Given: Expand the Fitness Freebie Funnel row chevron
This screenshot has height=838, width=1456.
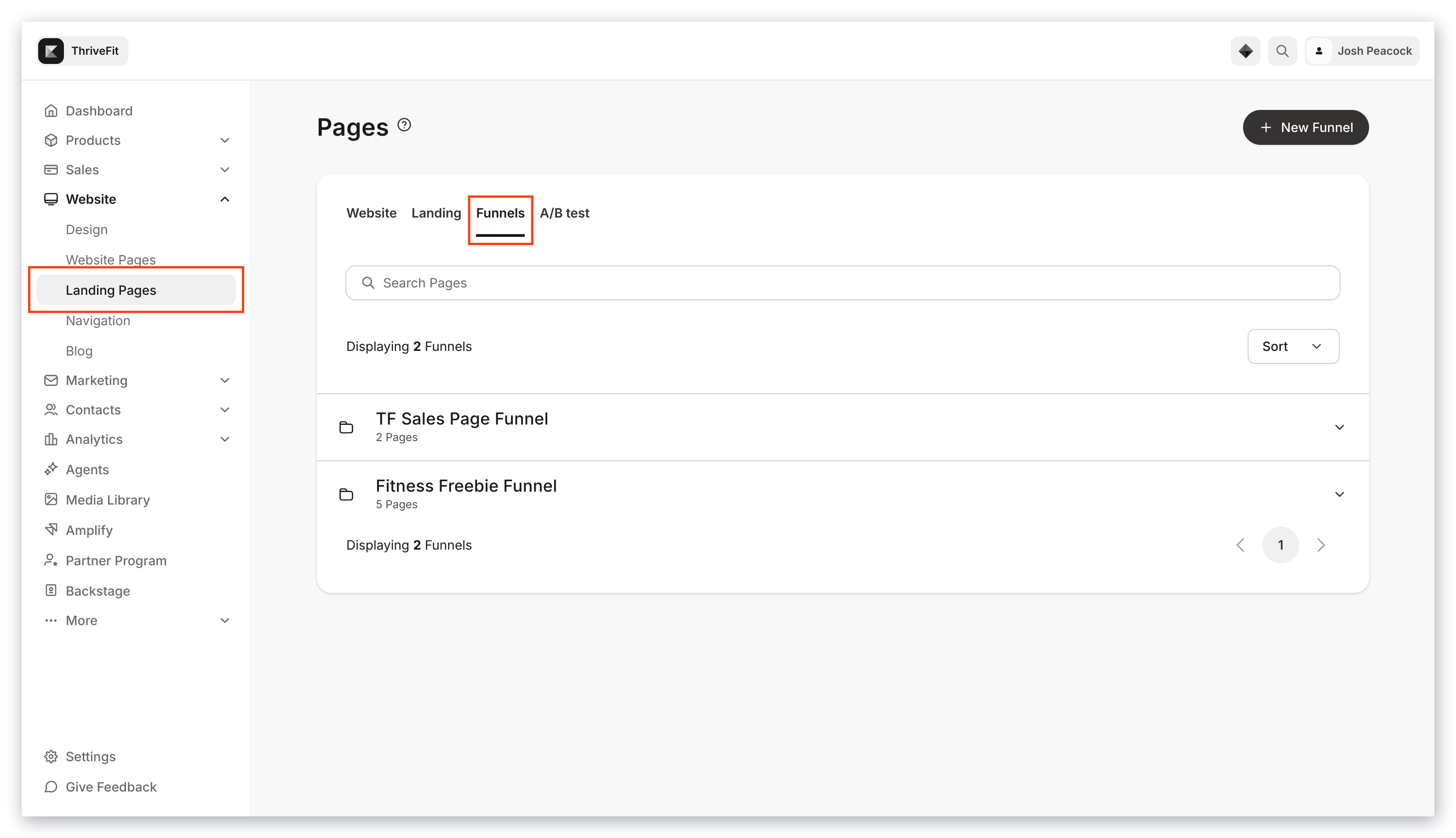Looking at the screenshot, I should pos(1339,494).
